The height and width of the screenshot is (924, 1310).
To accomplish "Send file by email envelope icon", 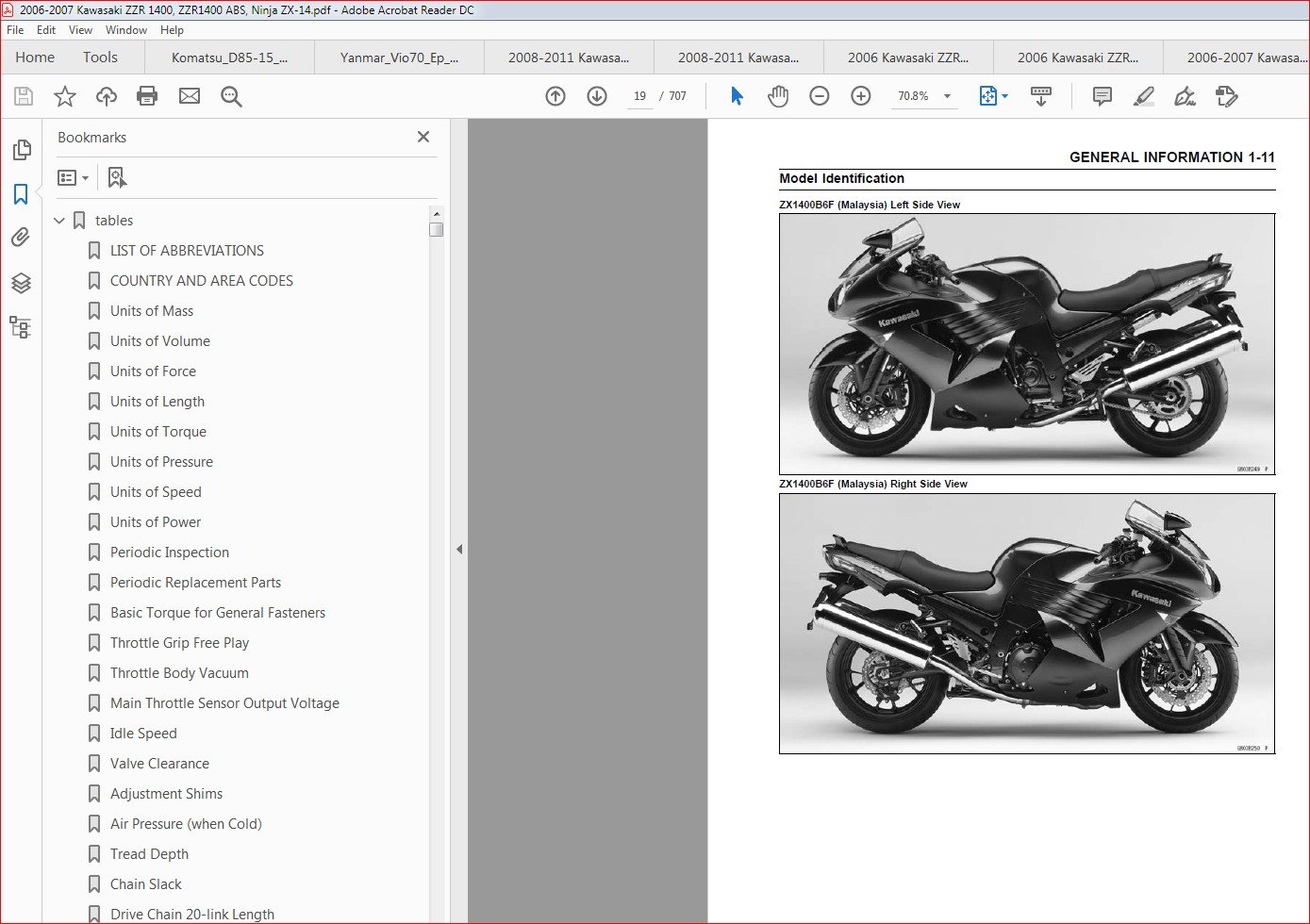I will click(190, 96).
